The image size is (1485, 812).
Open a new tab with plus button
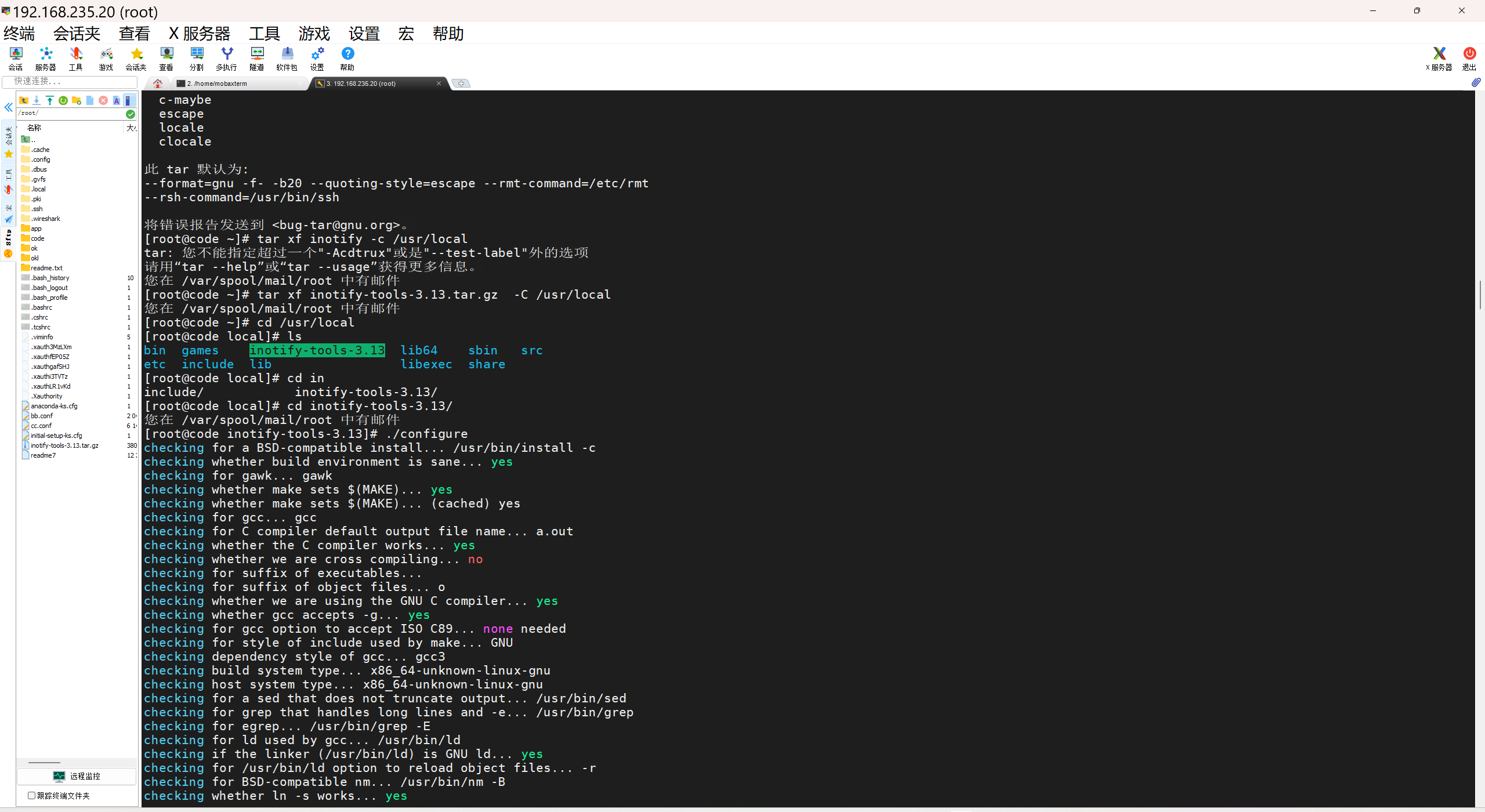tap(461, 84)
